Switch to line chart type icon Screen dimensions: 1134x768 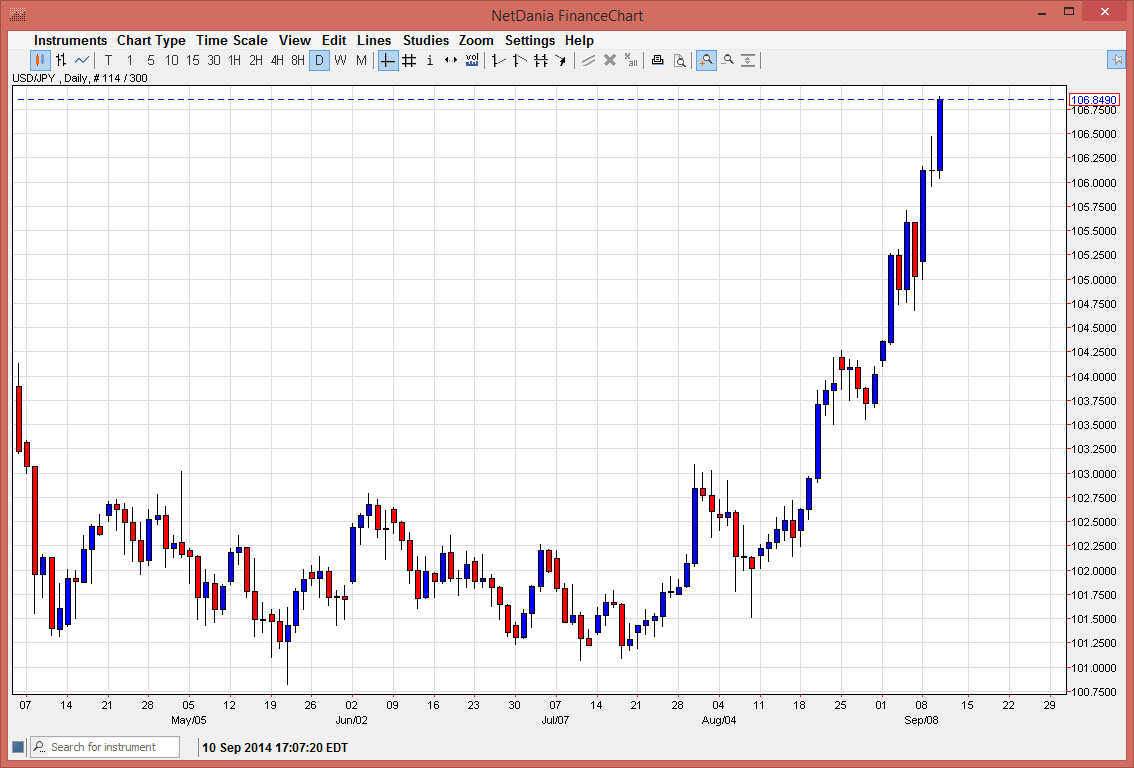(x=80, y=60)
